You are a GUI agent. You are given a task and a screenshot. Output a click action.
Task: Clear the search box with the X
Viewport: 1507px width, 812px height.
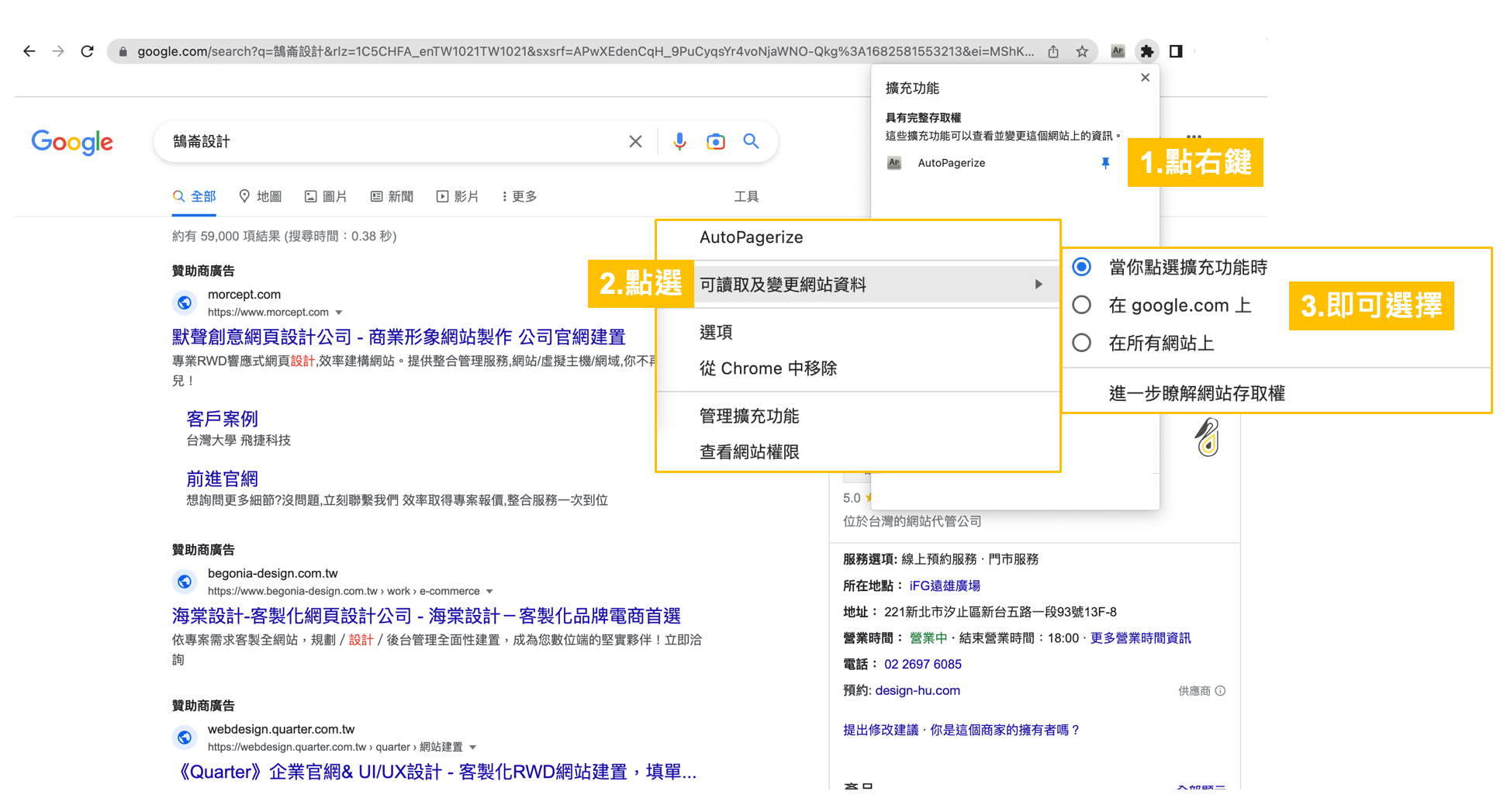pos(635,141)
